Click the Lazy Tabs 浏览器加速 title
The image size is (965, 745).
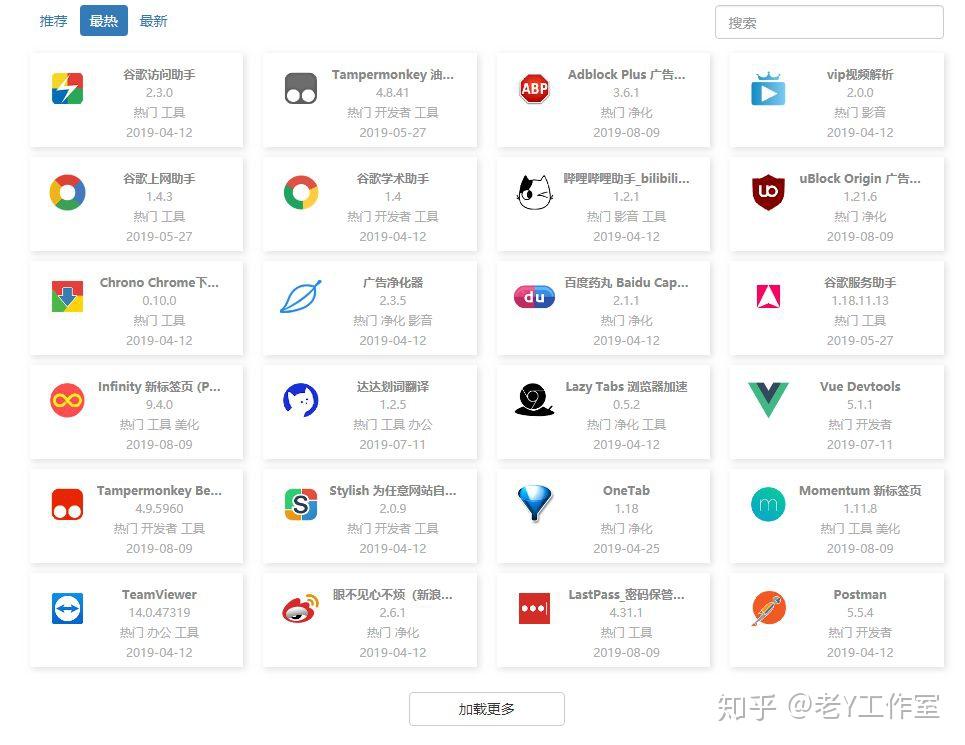tap(626, 386)
